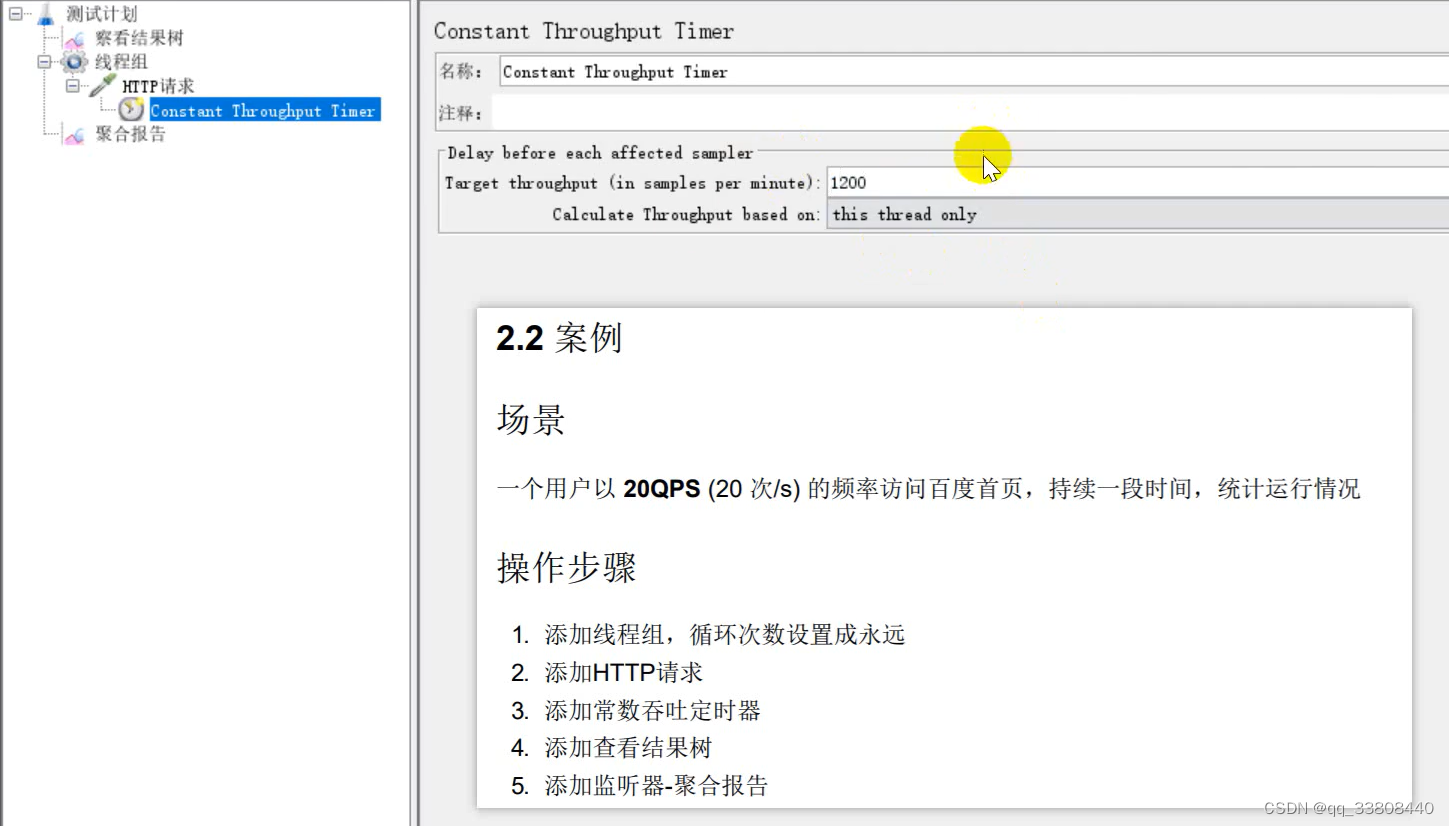Click the 2.2 案例 heading
This screenshot has width=1449, height=826.
pos(559,338)
